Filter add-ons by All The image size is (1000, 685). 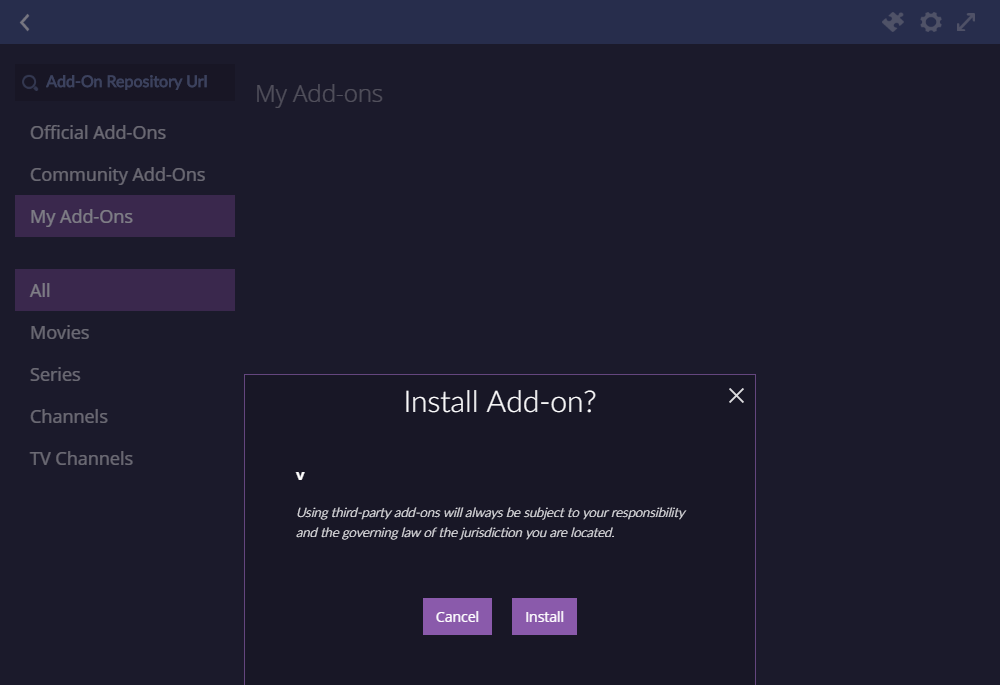pyautogui.click(x=125, y=290)
